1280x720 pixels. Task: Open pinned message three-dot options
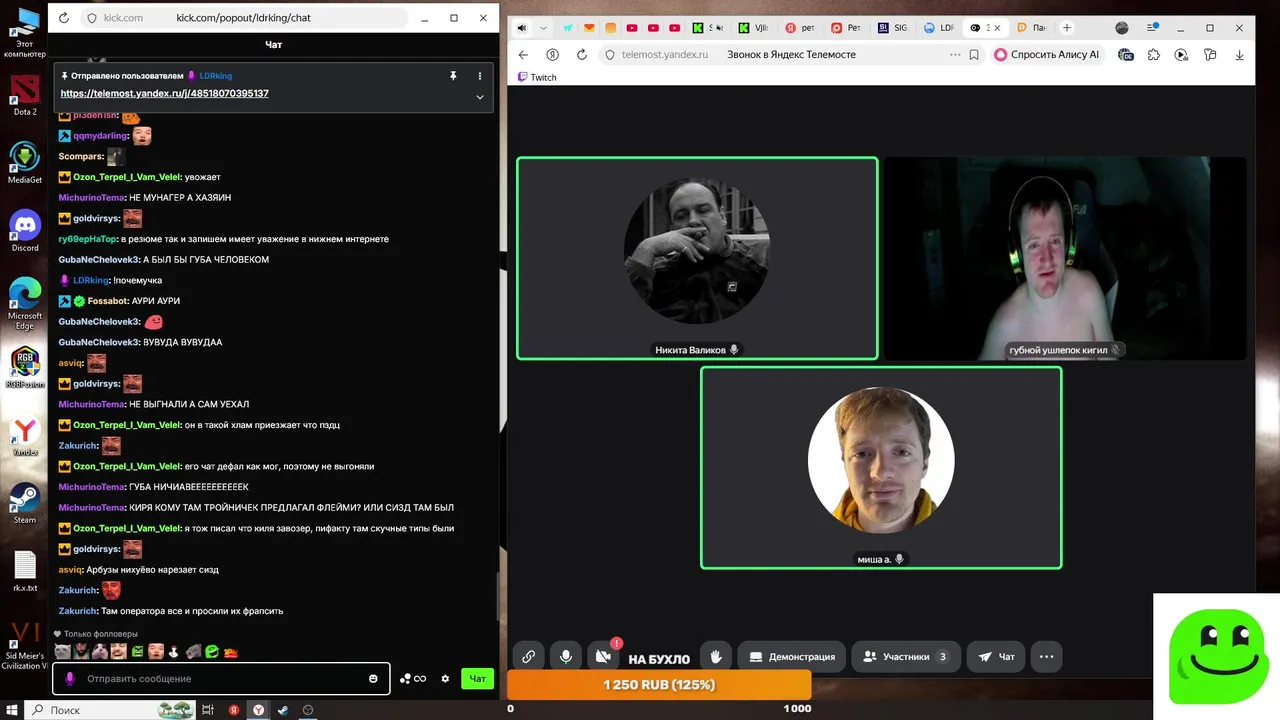click(480, 75)
